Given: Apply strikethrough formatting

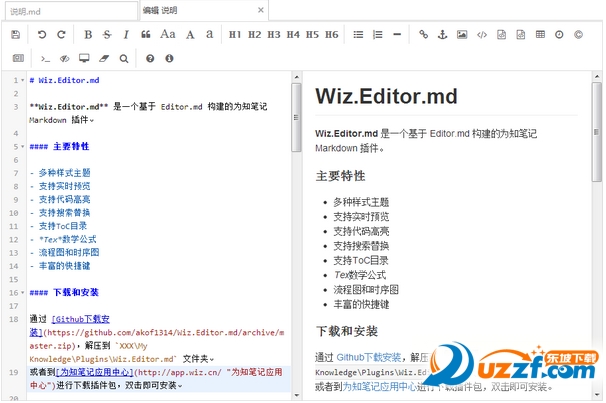Looking at the screenshot, I should [107, 35].
